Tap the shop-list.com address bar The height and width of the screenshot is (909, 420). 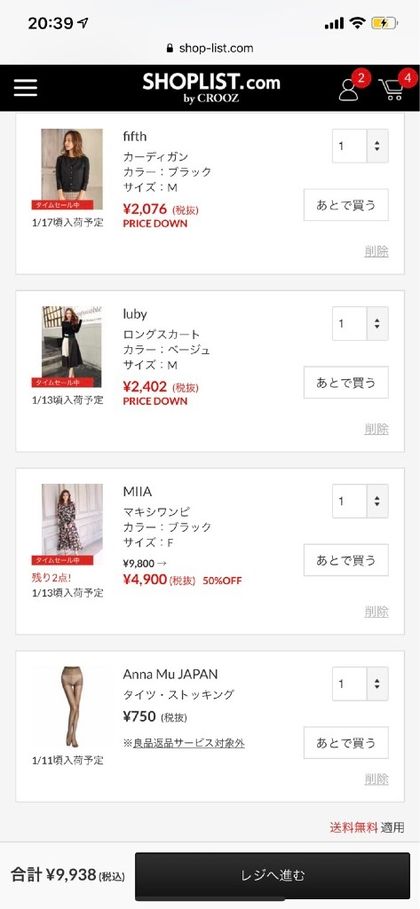point(210,48)
